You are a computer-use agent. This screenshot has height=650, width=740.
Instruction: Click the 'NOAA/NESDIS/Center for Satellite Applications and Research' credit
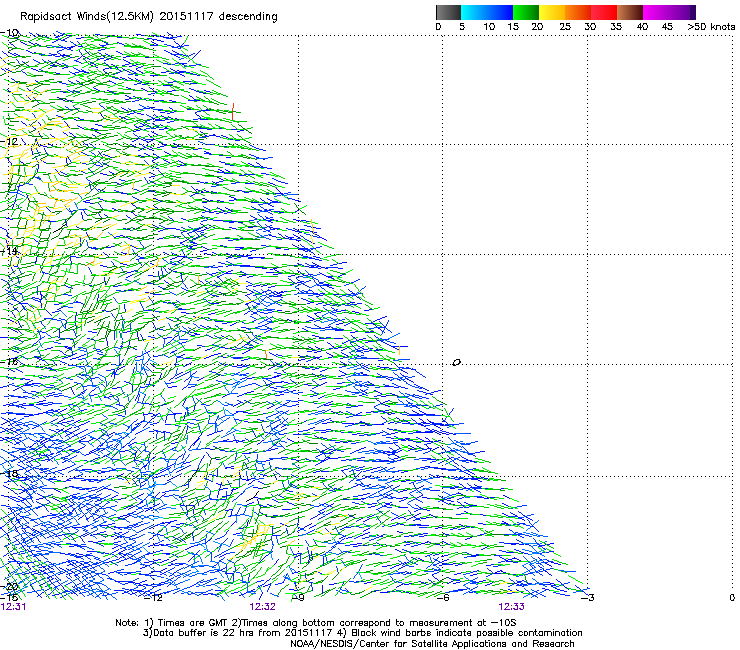(x=432, y=644)
